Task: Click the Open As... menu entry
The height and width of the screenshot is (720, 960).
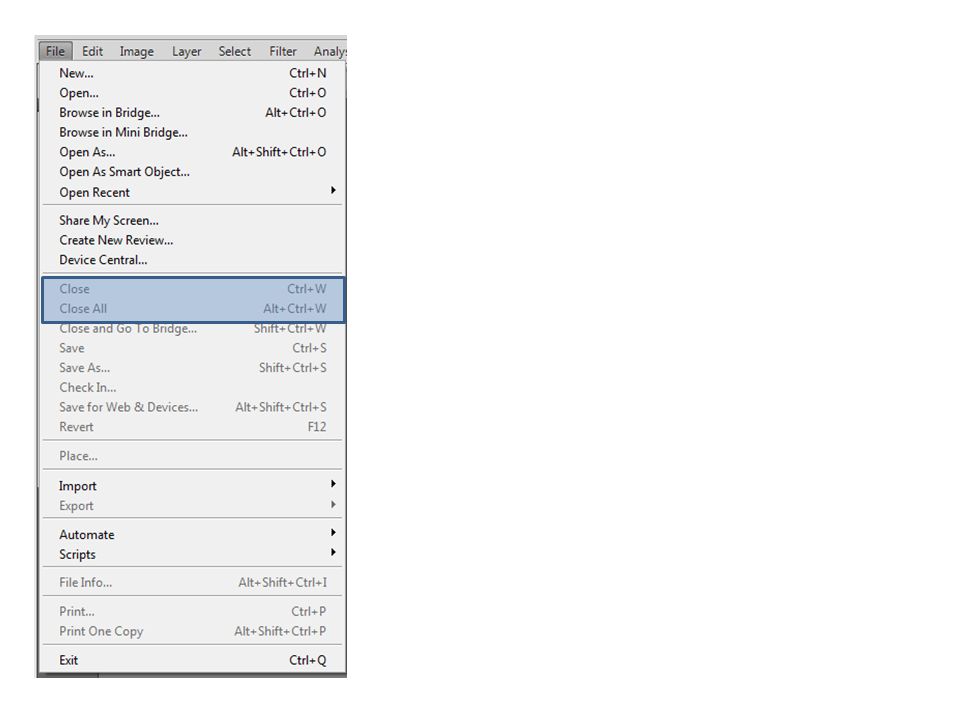Action: pos(193,152)
